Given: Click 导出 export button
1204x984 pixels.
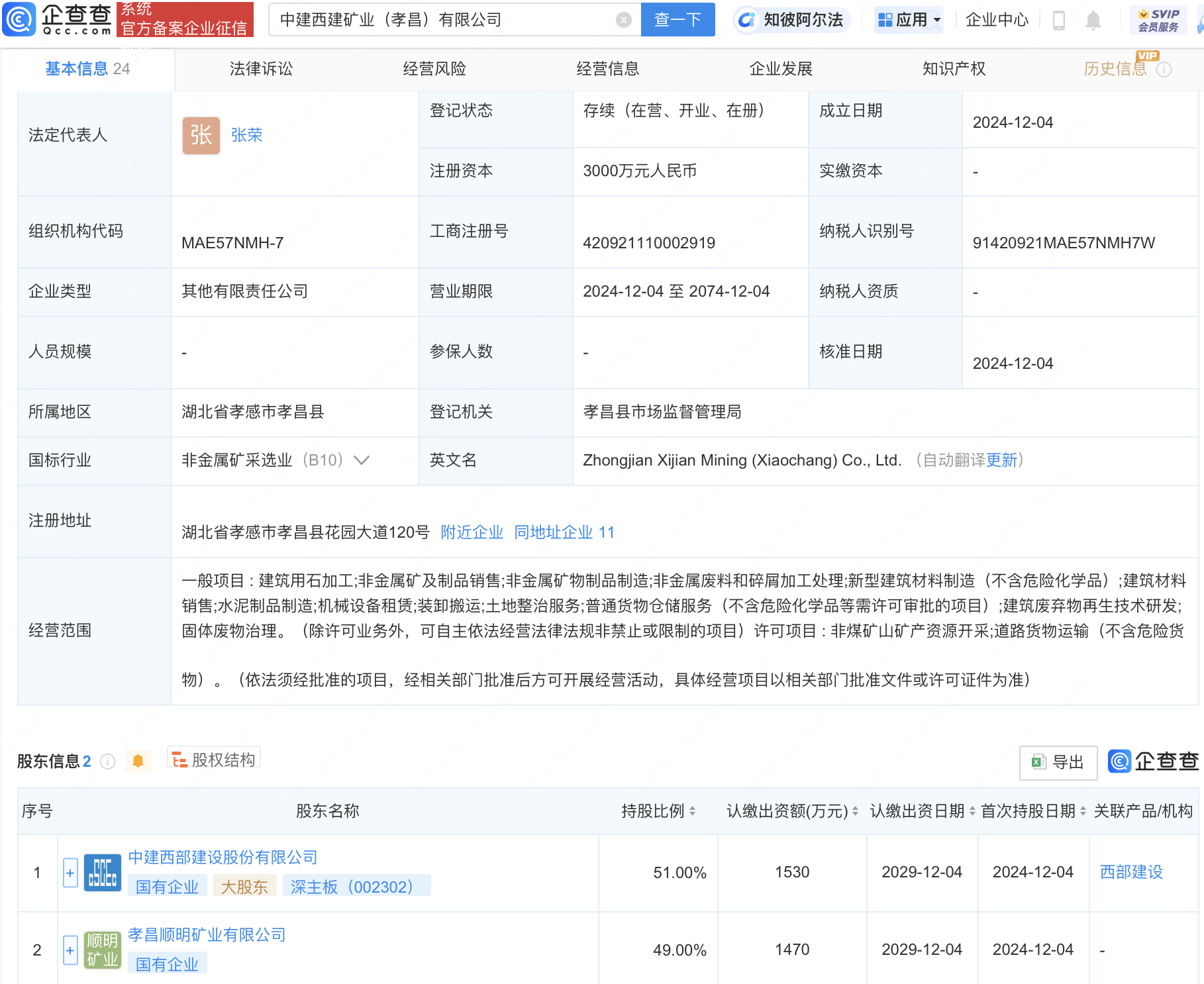Looking at the screenshot, I should 1058,762.
